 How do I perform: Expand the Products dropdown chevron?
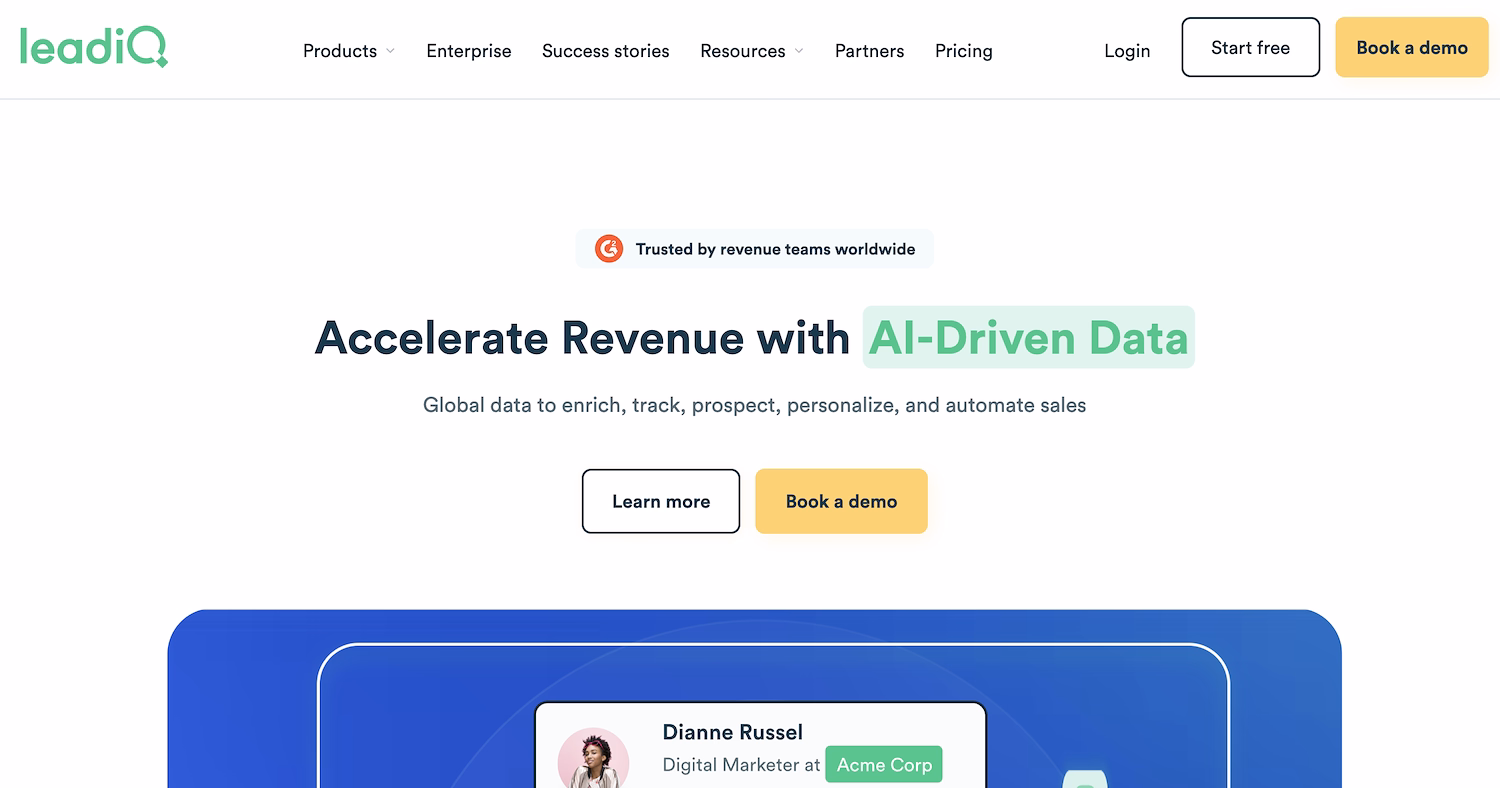click(x=391, y=51)
